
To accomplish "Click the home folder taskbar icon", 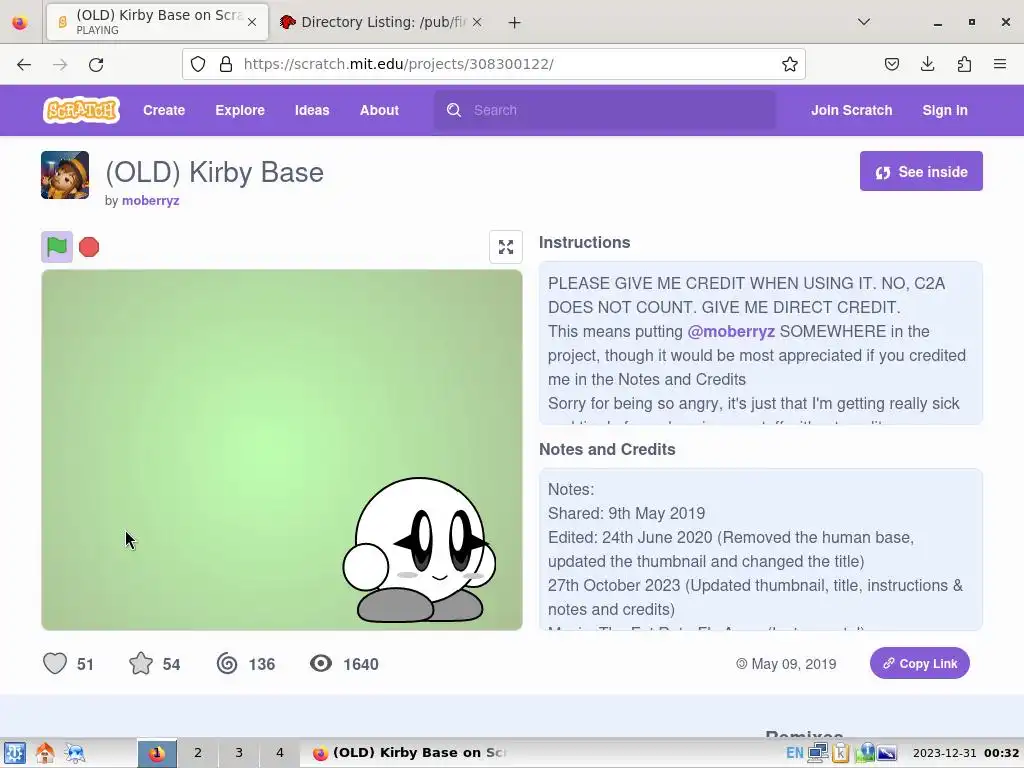I will (45, 753).
